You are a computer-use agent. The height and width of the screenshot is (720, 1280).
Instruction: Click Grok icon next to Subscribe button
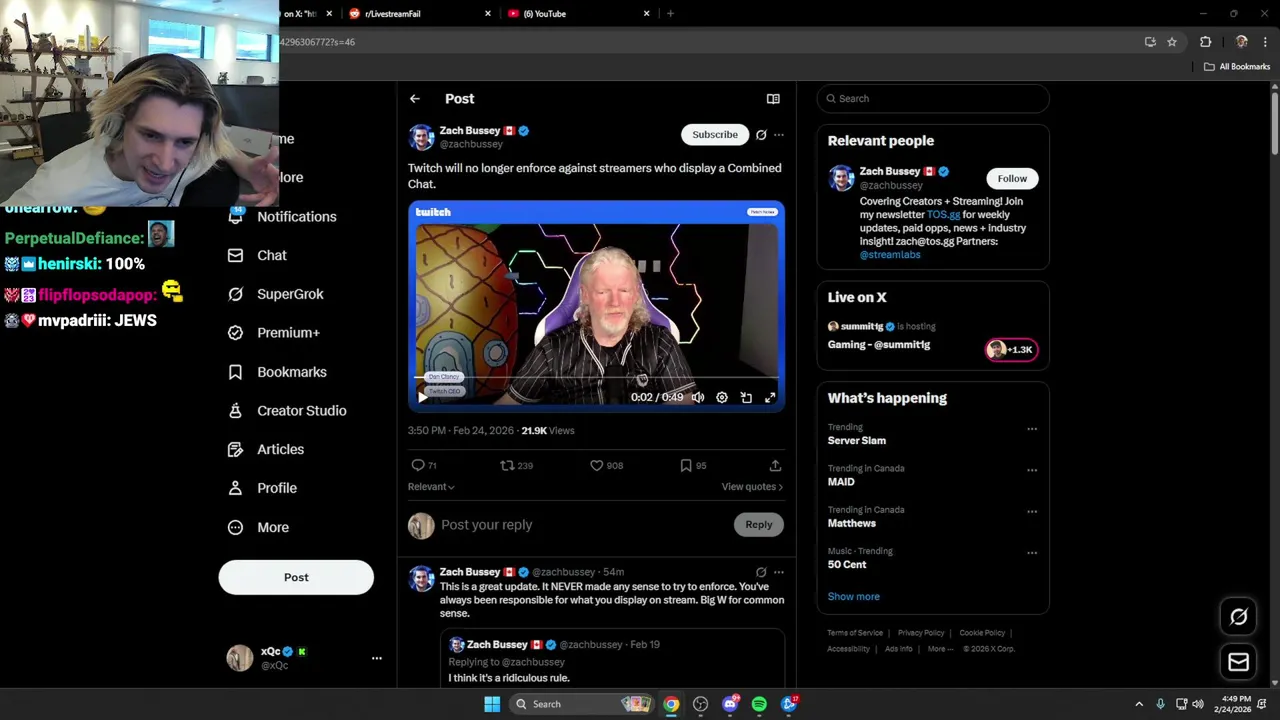coord(761,135)
